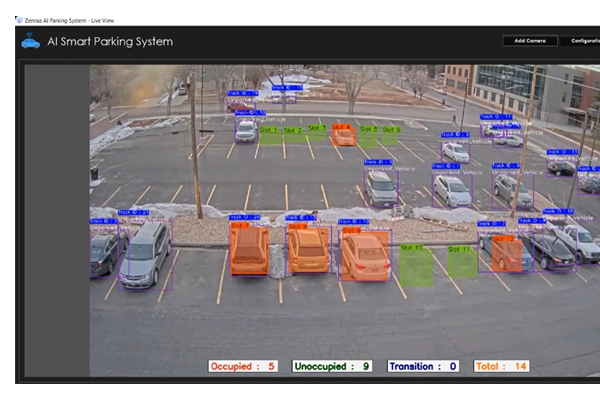Viewport: 600px width, 400px height.
Task: Click the Unoccupied count indicator
Action: click(333, 366)
